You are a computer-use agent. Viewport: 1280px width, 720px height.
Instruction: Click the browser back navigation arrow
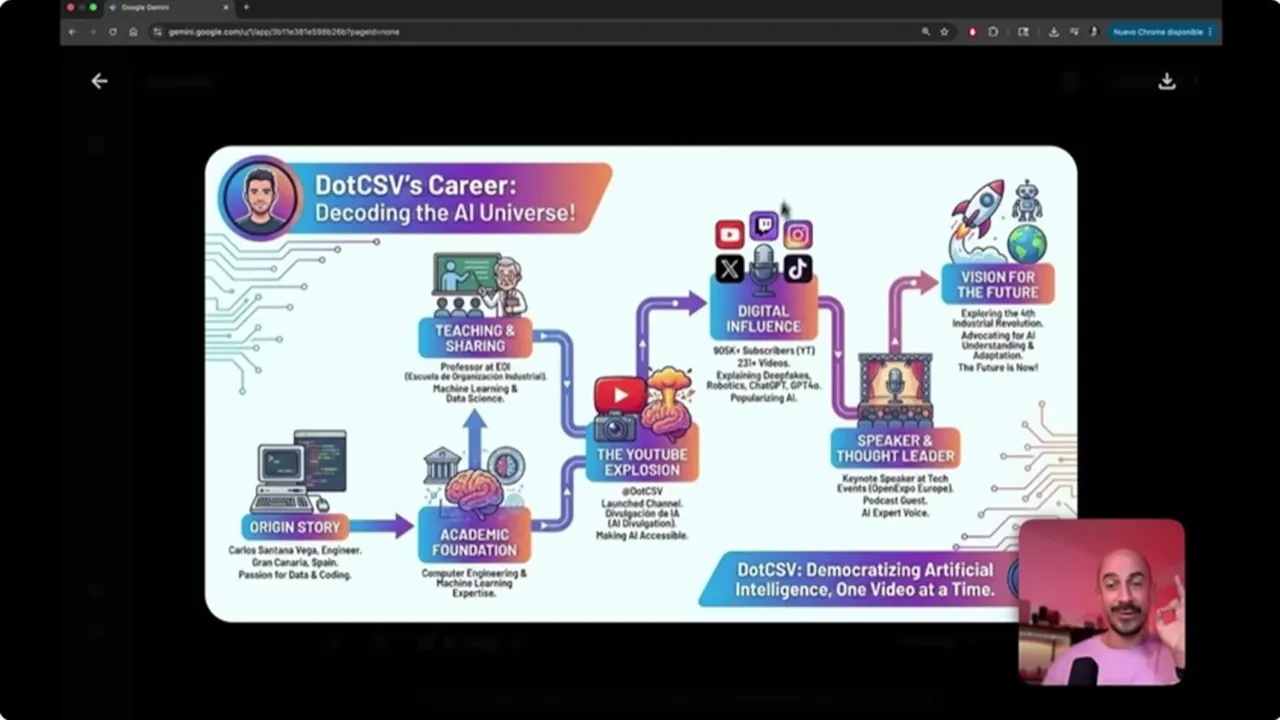coord(72,32)
